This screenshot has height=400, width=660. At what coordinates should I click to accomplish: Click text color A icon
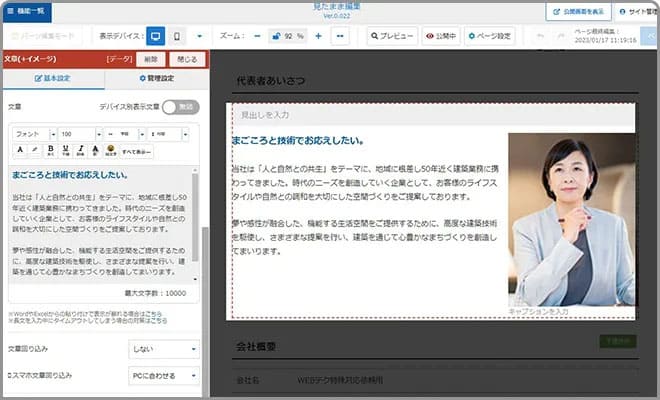pos(20,150)
